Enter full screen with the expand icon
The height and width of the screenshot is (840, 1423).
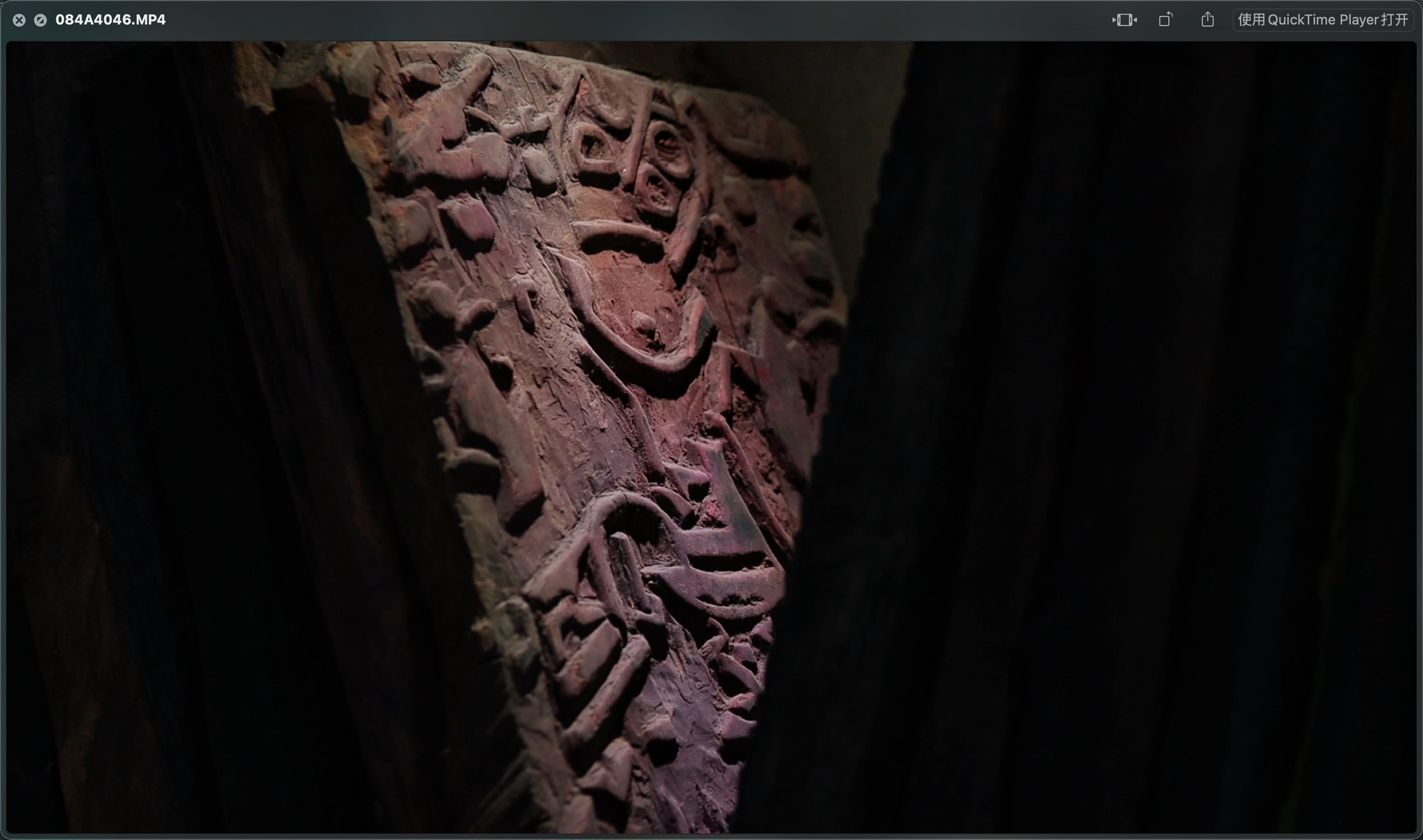40,20
